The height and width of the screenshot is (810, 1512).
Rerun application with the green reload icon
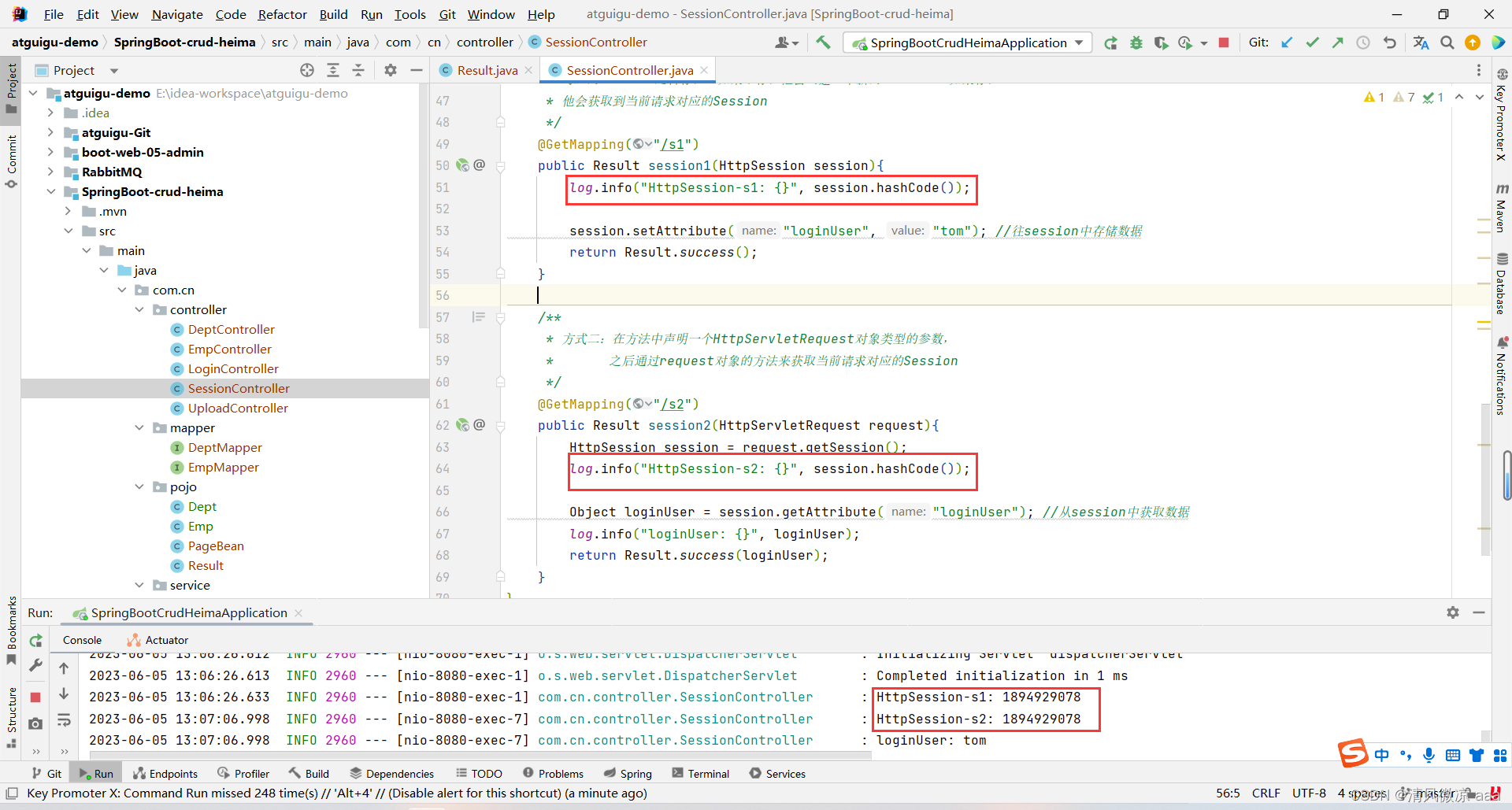(x=1110, y=43)
